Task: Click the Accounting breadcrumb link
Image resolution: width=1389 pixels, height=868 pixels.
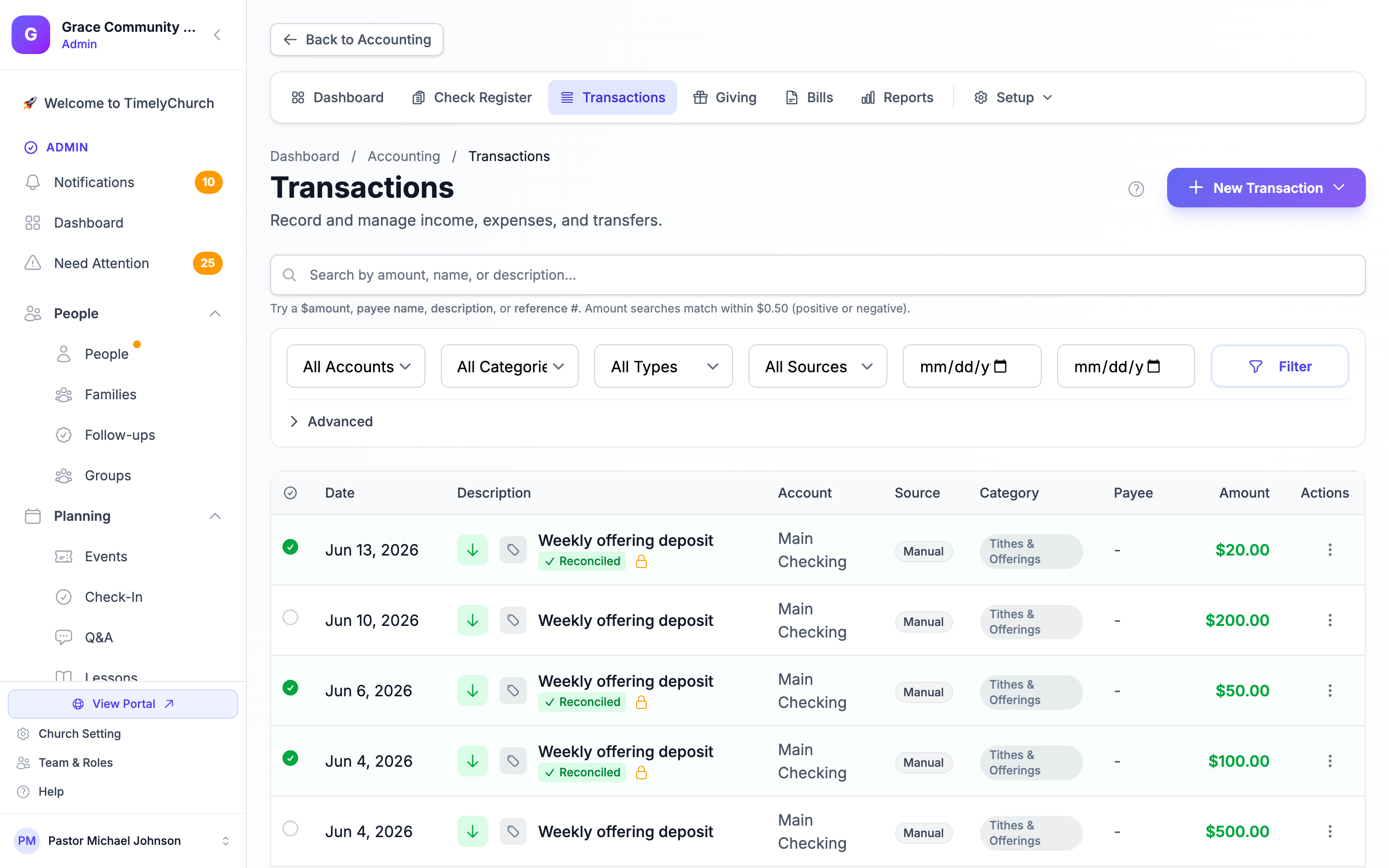Action: tap(404, 156)
